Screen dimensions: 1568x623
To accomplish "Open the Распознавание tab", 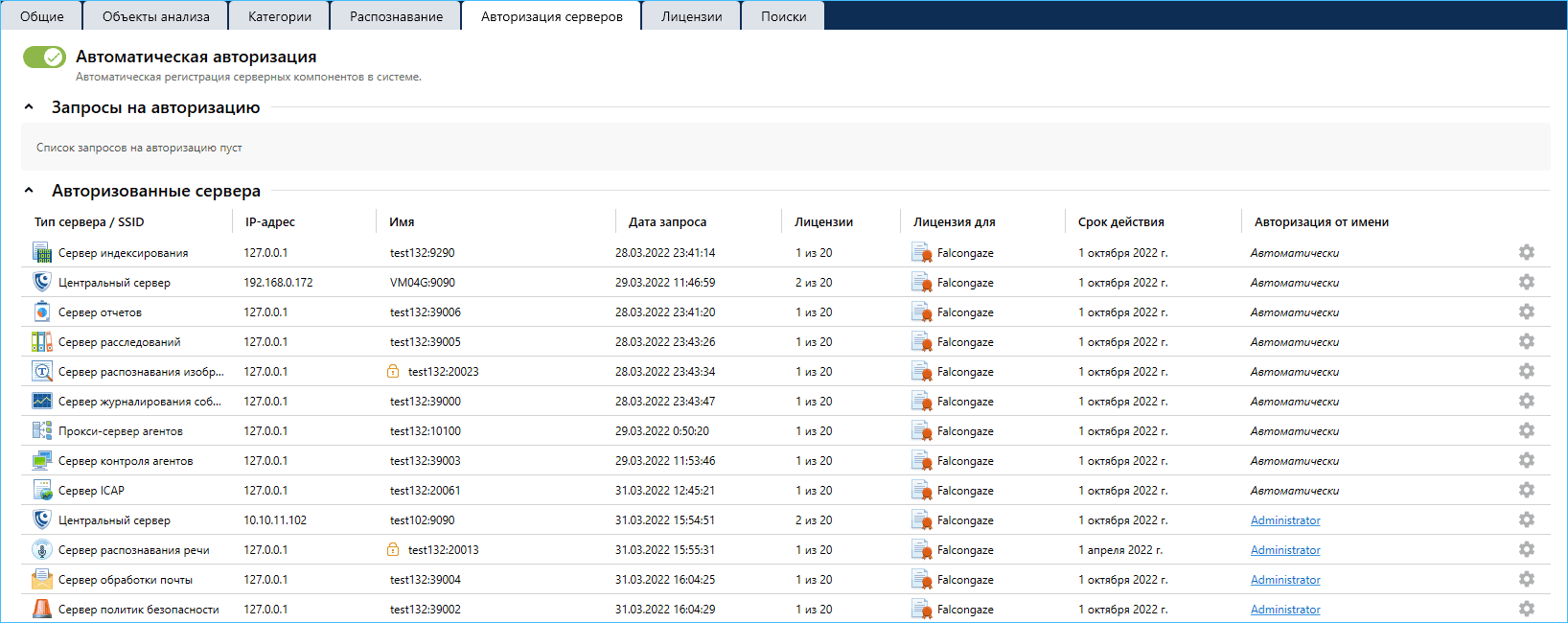I will tap(396, 16).
